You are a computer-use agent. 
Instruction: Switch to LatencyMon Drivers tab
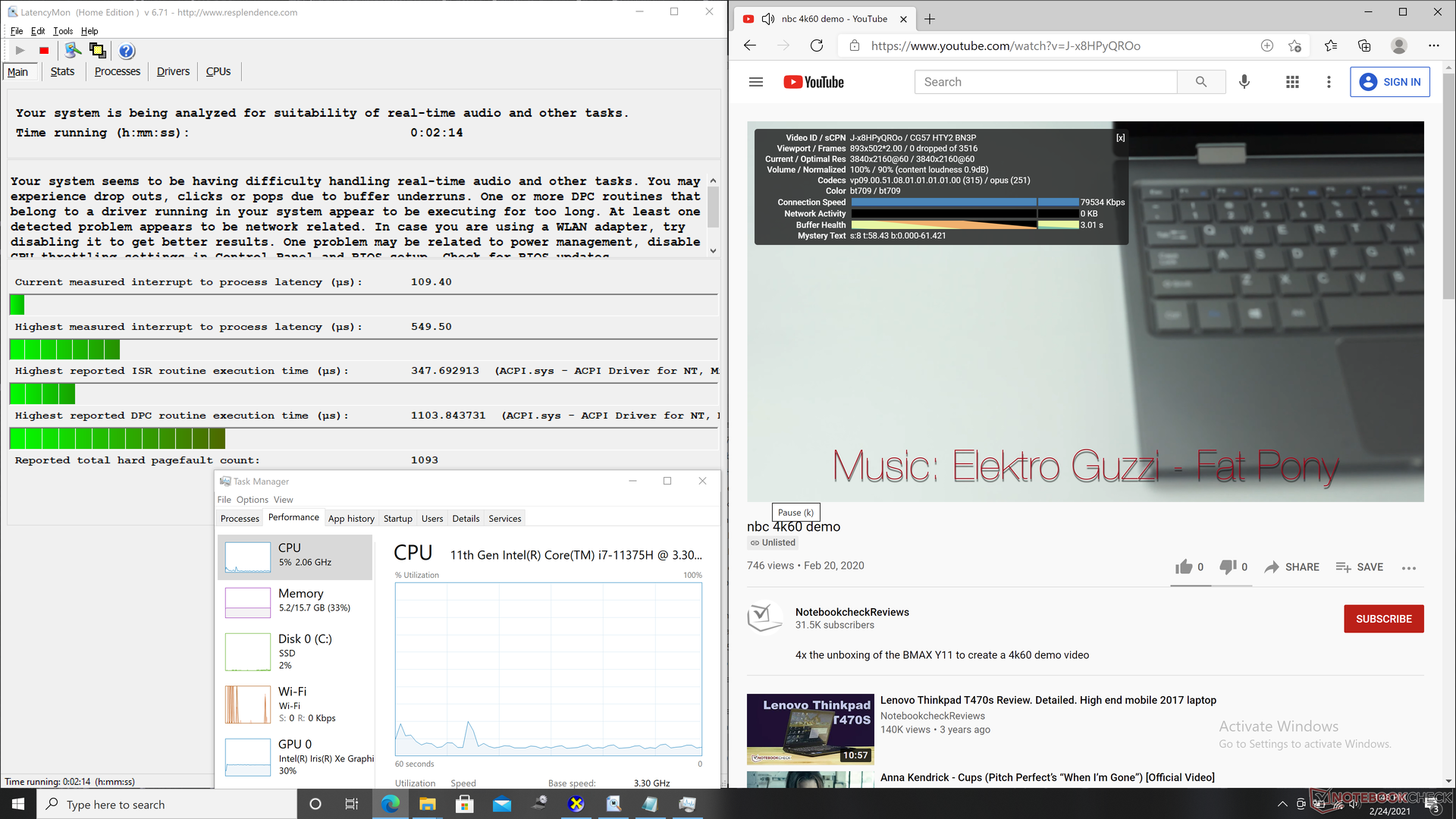pos(173,71)
